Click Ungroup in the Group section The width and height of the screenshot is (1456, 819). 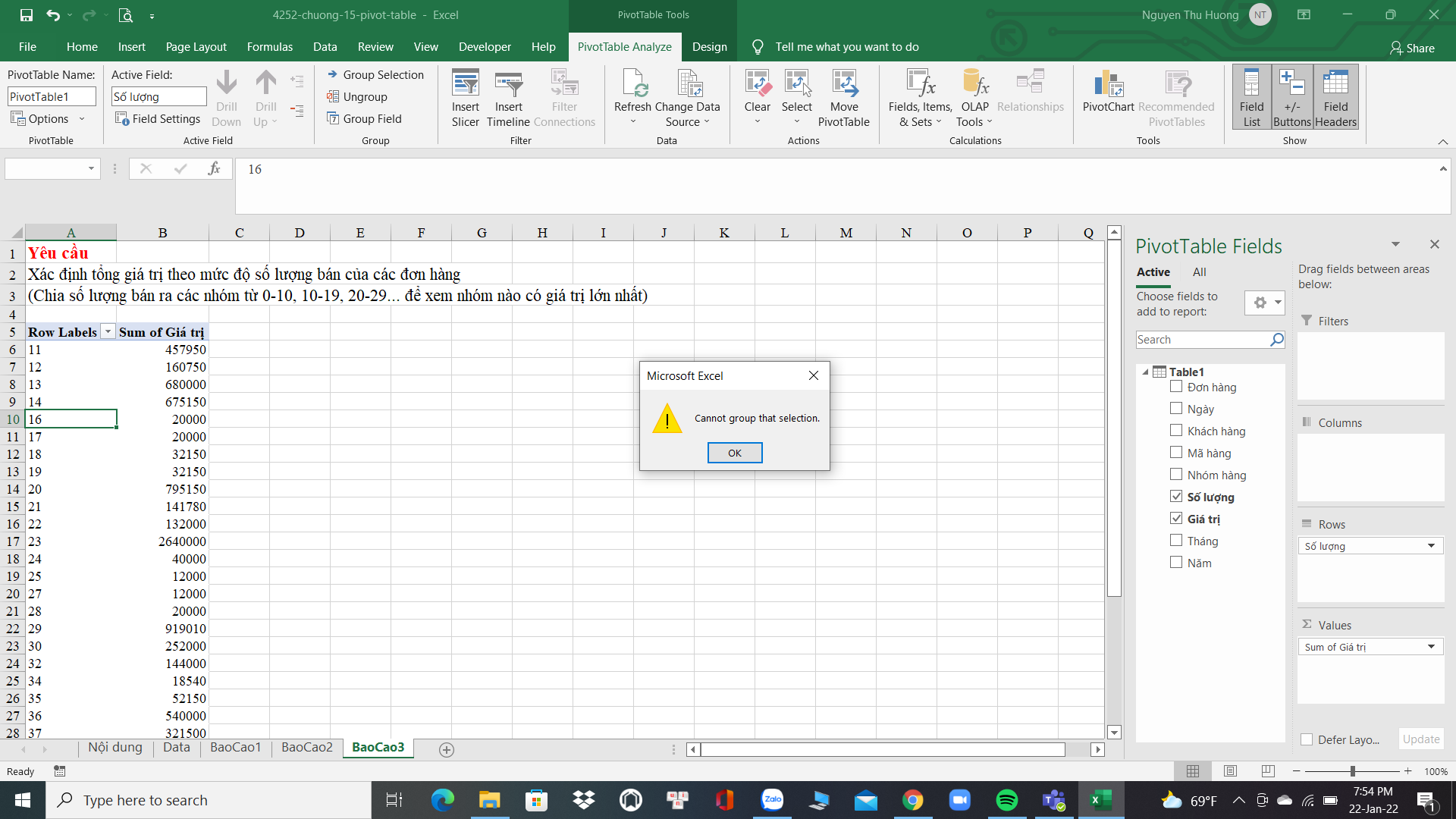(357, 96)
